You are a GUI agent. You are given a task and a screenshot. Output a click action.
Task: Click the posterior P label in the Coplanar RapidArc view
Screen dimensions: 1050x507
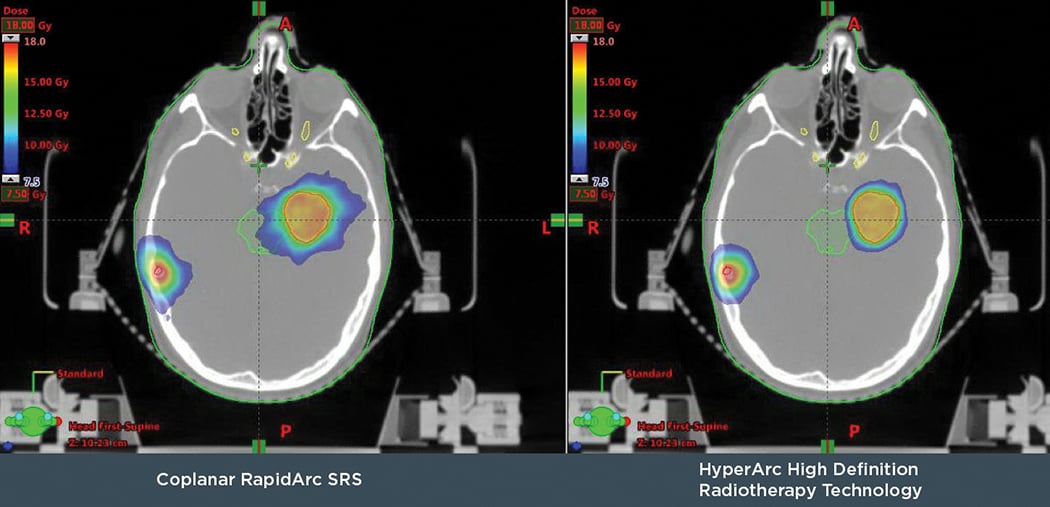tap(285, 431)
